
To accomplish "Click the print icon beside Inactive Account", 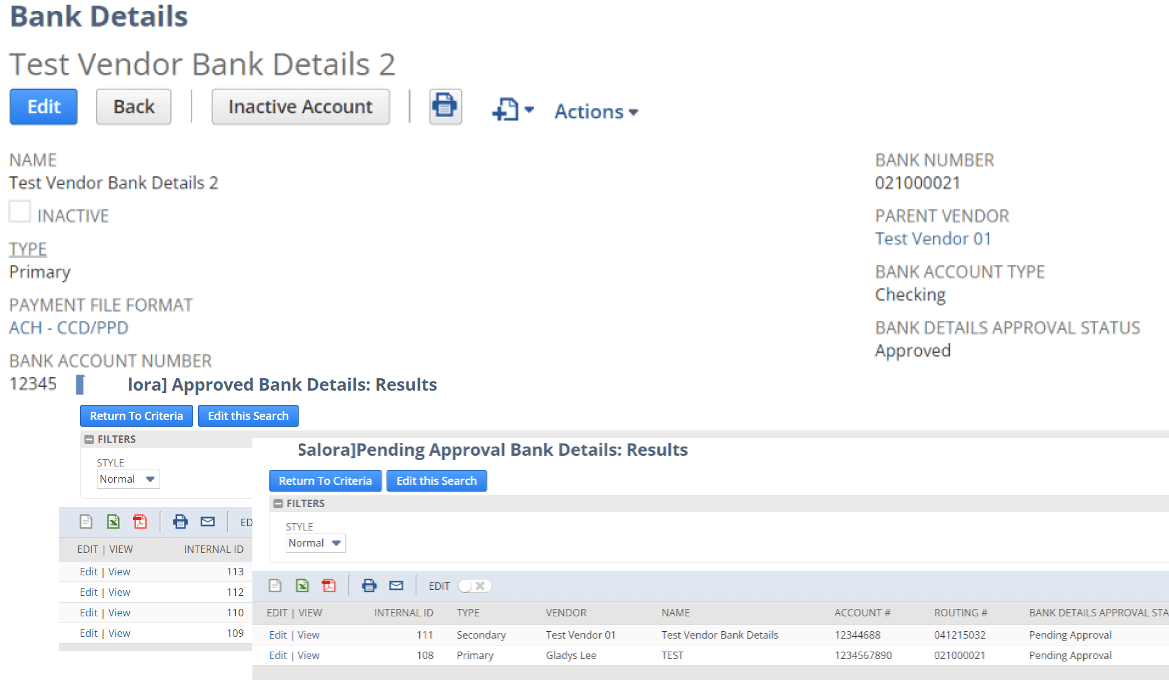I will (445, 106).
